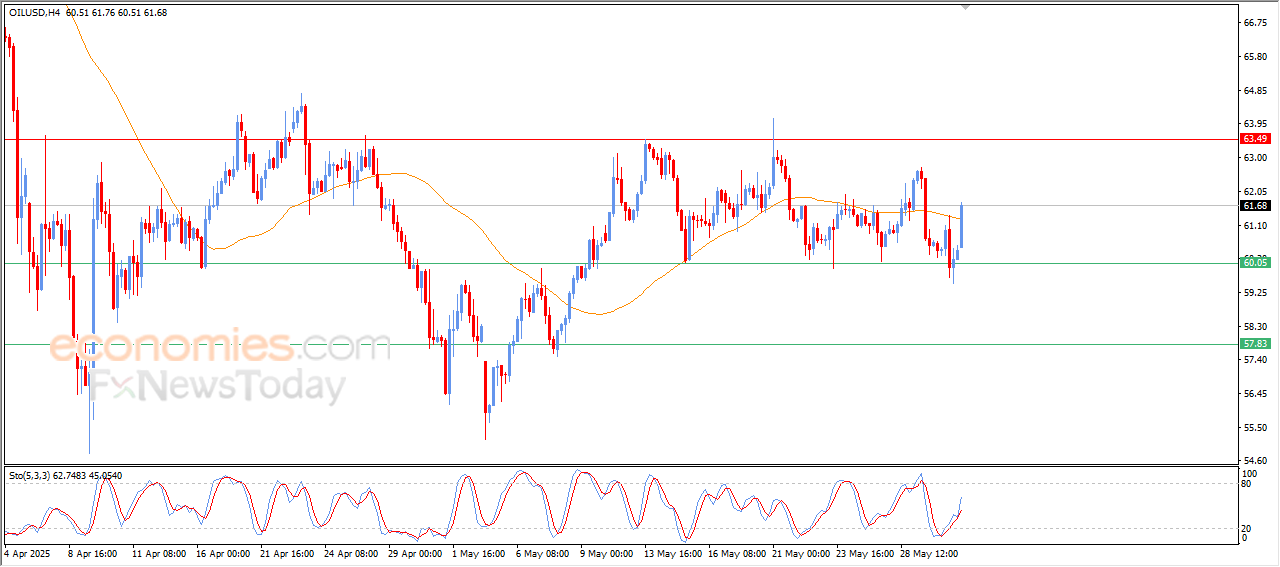Screen dimensions: 1280x567
Task: Click the 58.30 price axis label
Action: point(1254,327)
